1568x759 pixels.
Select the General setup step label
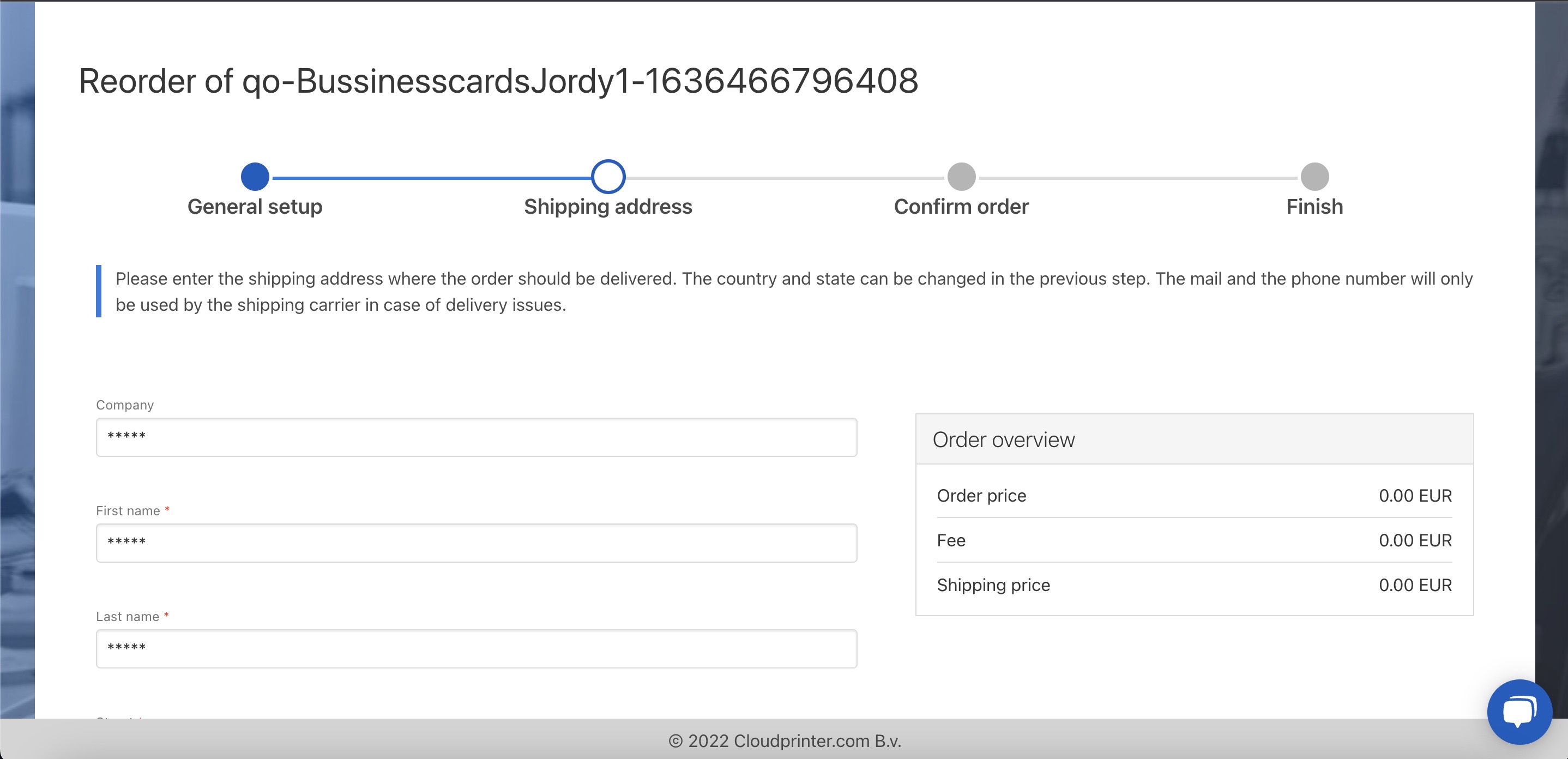255,207
